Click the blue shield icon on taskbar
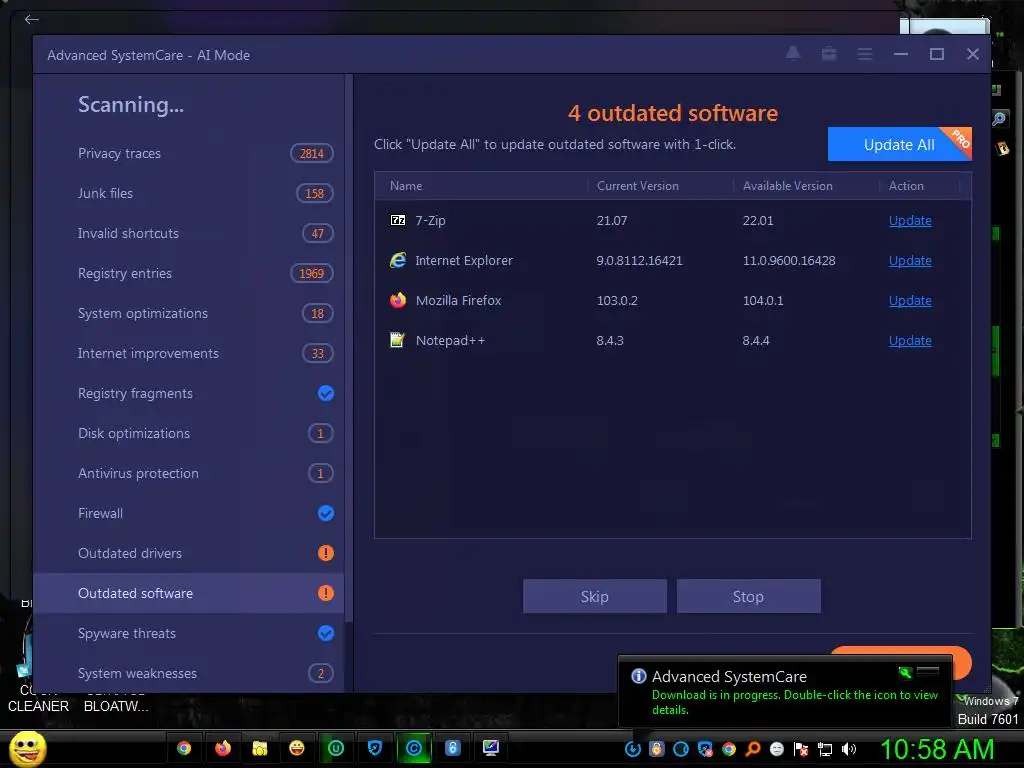Screen dimensions: 1024x768 click(375, 748)
